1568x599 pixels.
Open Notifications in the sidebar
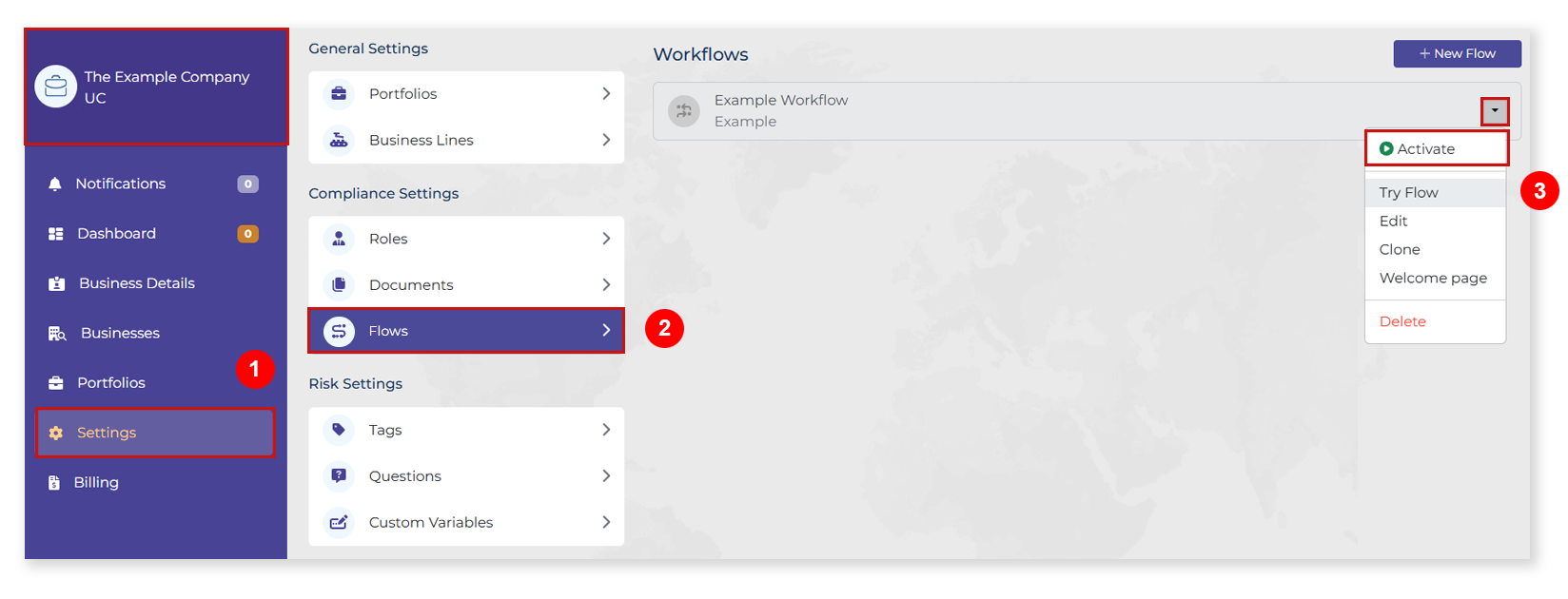pos(155,184)
